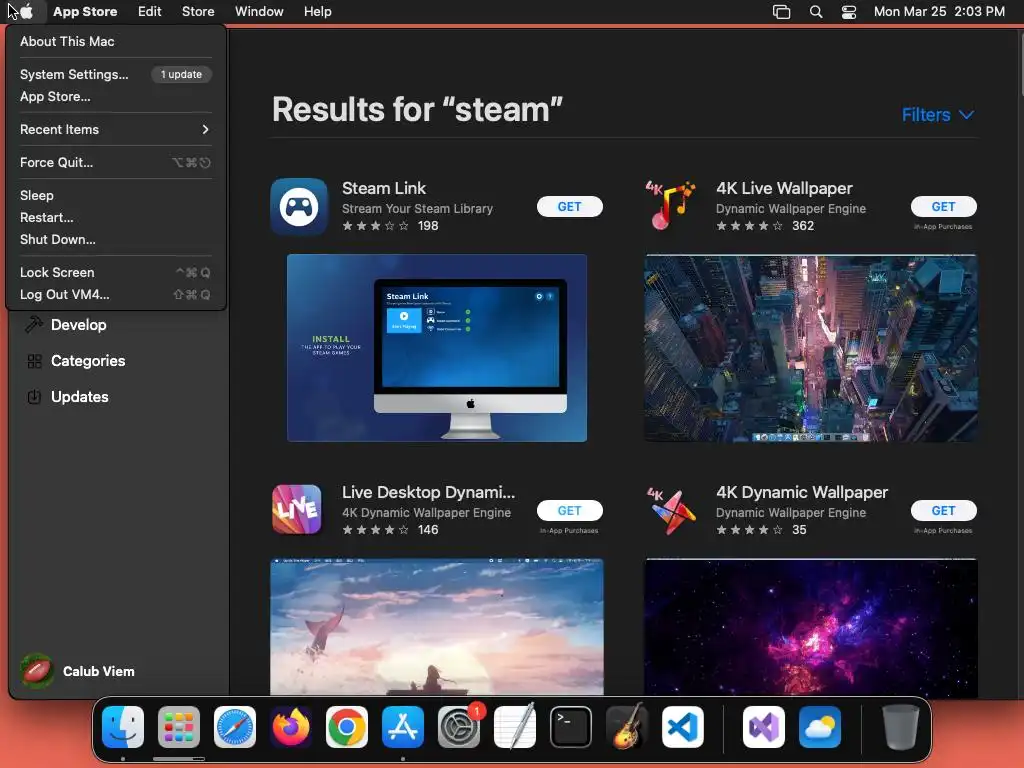Click the Live Desktop Dynamic app icon
The width and height of the screenshot is (1024, 768).
point(297,509)
